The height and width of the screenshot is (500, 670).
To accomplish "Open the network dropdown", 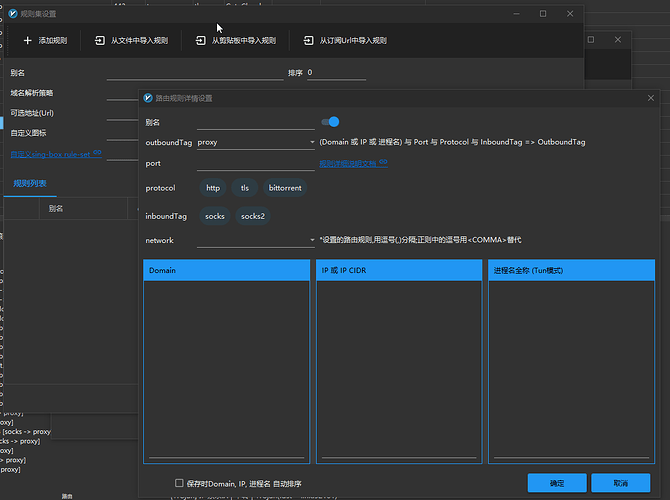I will 256,240.
